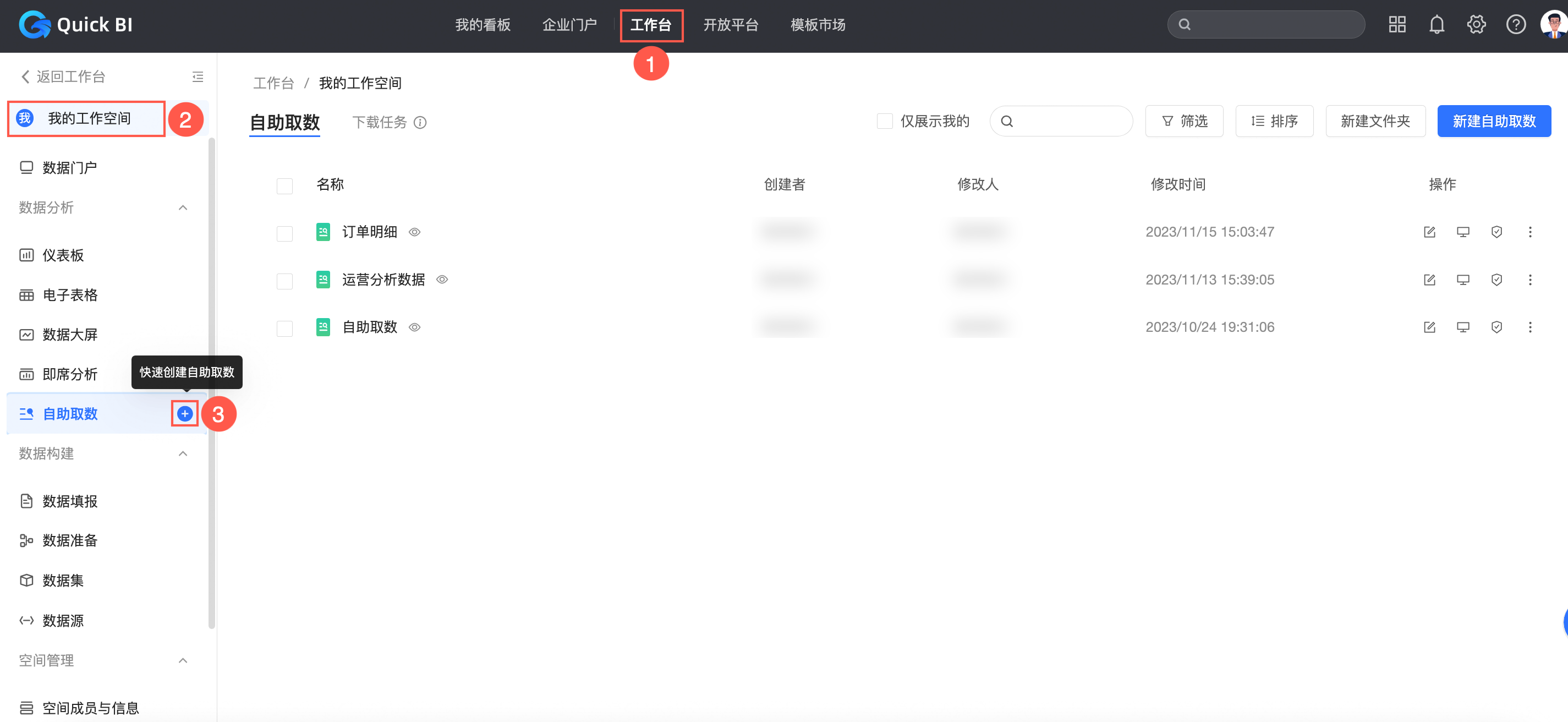The image size is (1568, 722).
Task: Tick the checkbox for 订单明细 row
Action: click(x=284, y=233)
